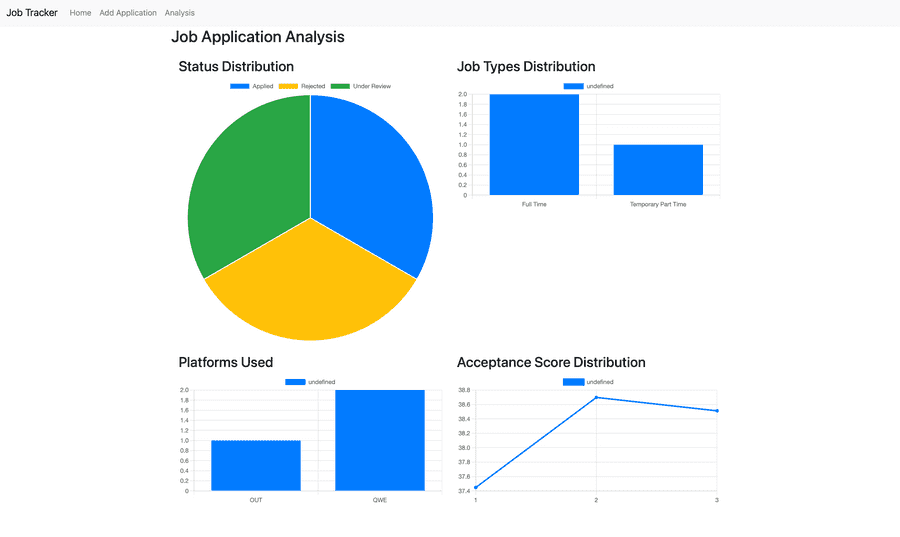Click the OUT platform bar

pyautogui.click(x=256, y=466)
